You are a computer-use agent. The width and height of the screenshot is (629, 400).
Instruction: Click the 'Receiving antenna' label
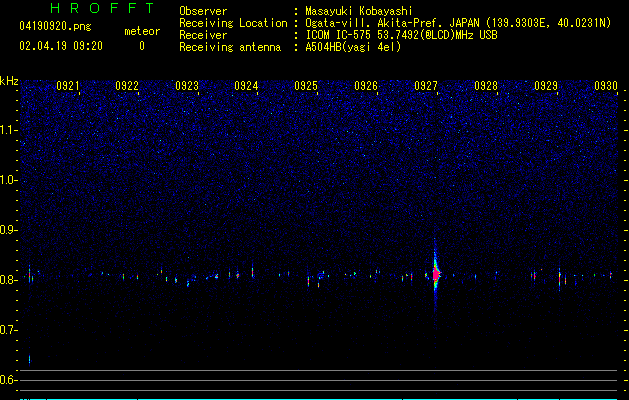230,47
